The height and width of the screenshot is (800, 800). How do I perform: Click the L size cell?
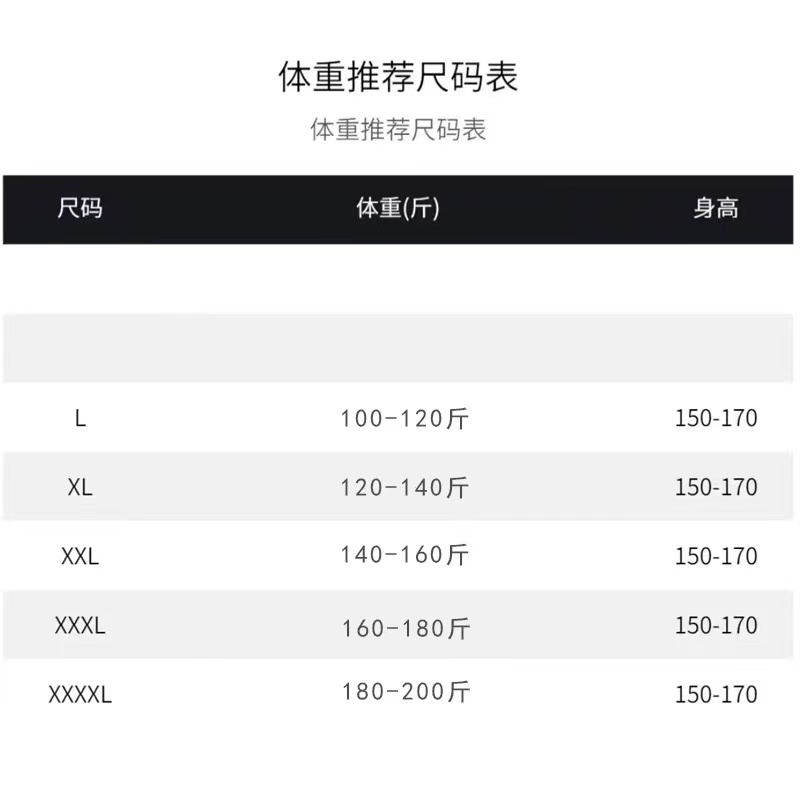pyautogui.click(x=80, y=418)
